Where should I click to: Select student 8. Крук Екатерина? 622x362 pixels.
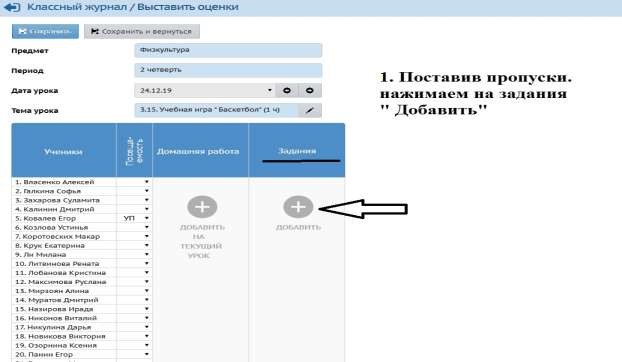[50, 245]
